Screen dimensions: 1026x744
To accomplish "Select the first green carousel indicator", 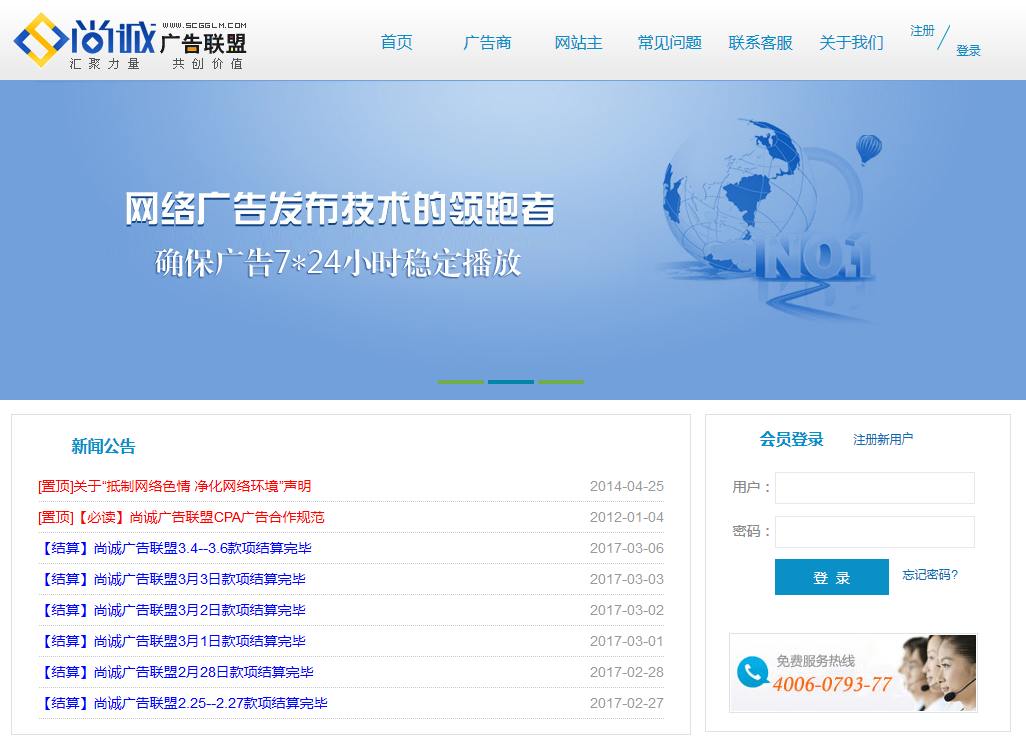I will (460, 381).
